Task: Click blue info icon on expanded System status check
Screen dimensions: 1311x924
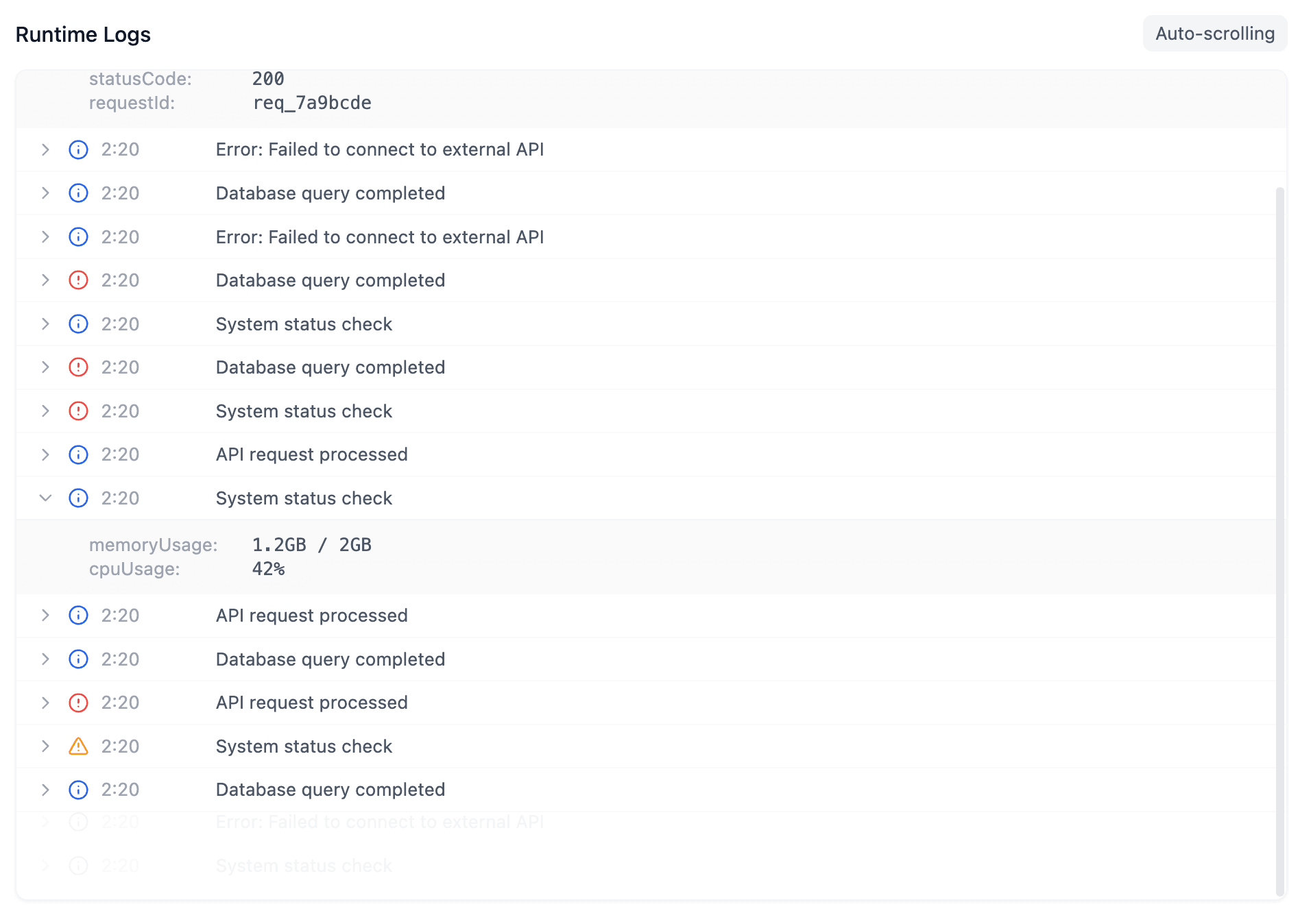Action: tap(78, 498)
